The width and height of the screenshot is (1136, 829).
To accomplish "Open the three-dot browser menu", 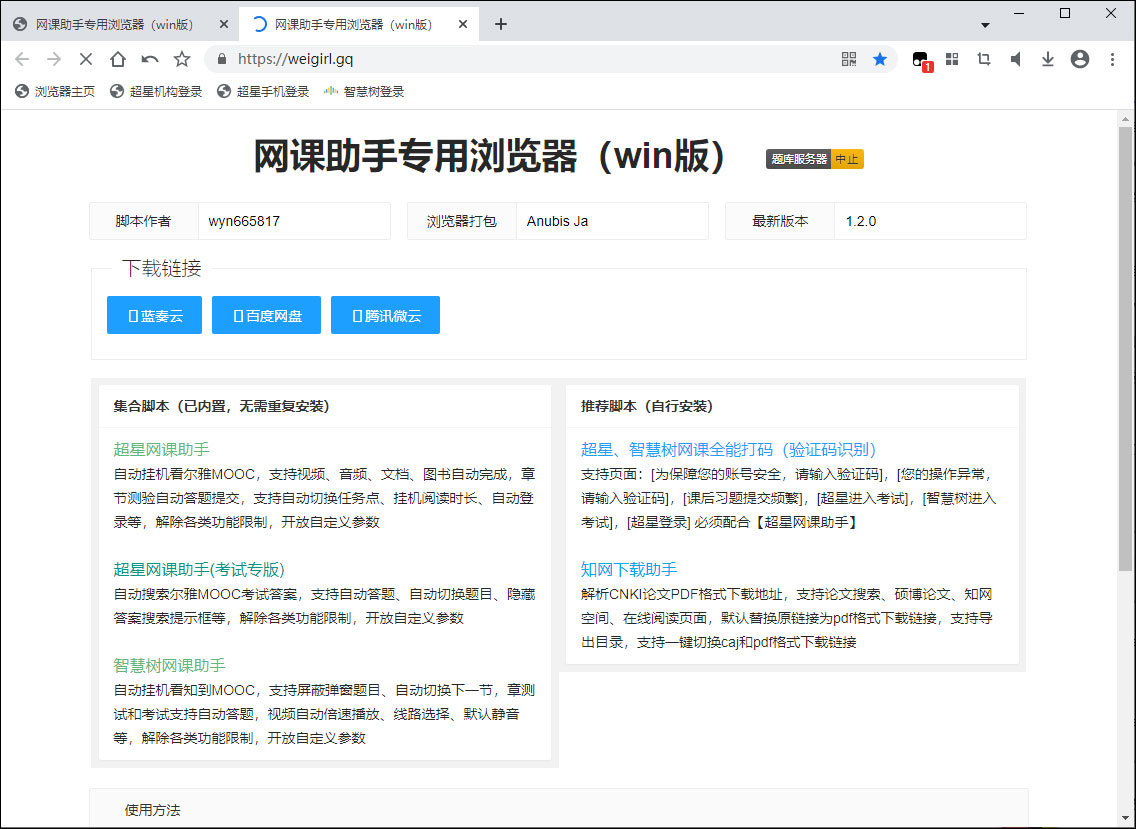I will (1112, 59).
